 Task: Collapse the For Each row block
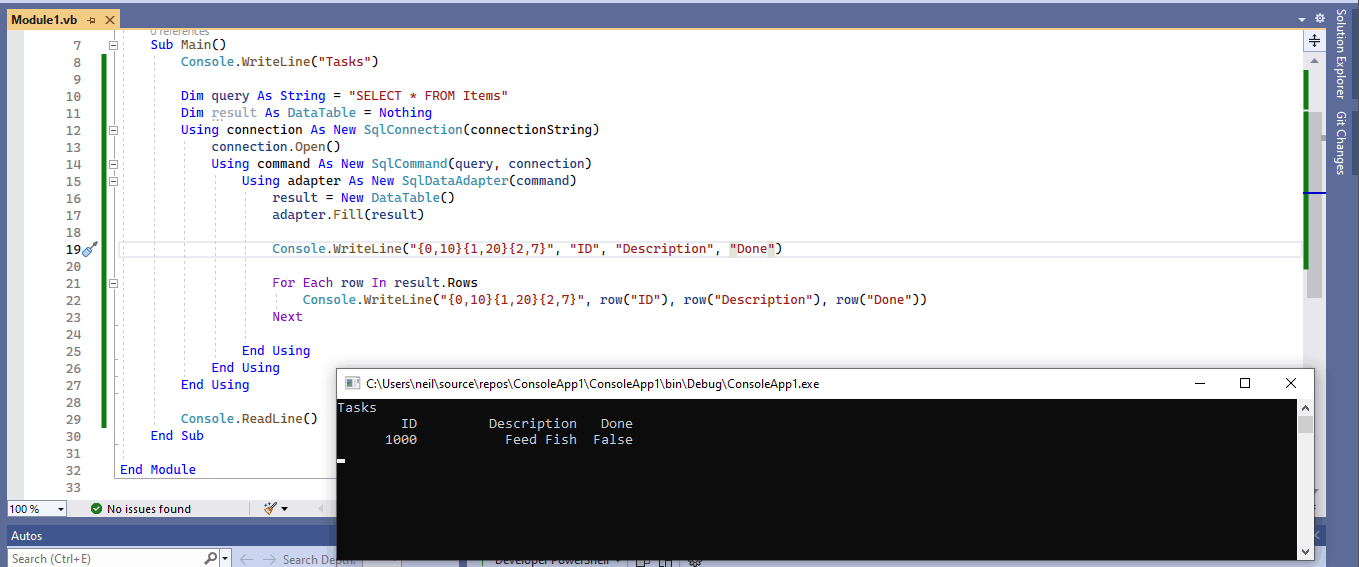point(113,283)
